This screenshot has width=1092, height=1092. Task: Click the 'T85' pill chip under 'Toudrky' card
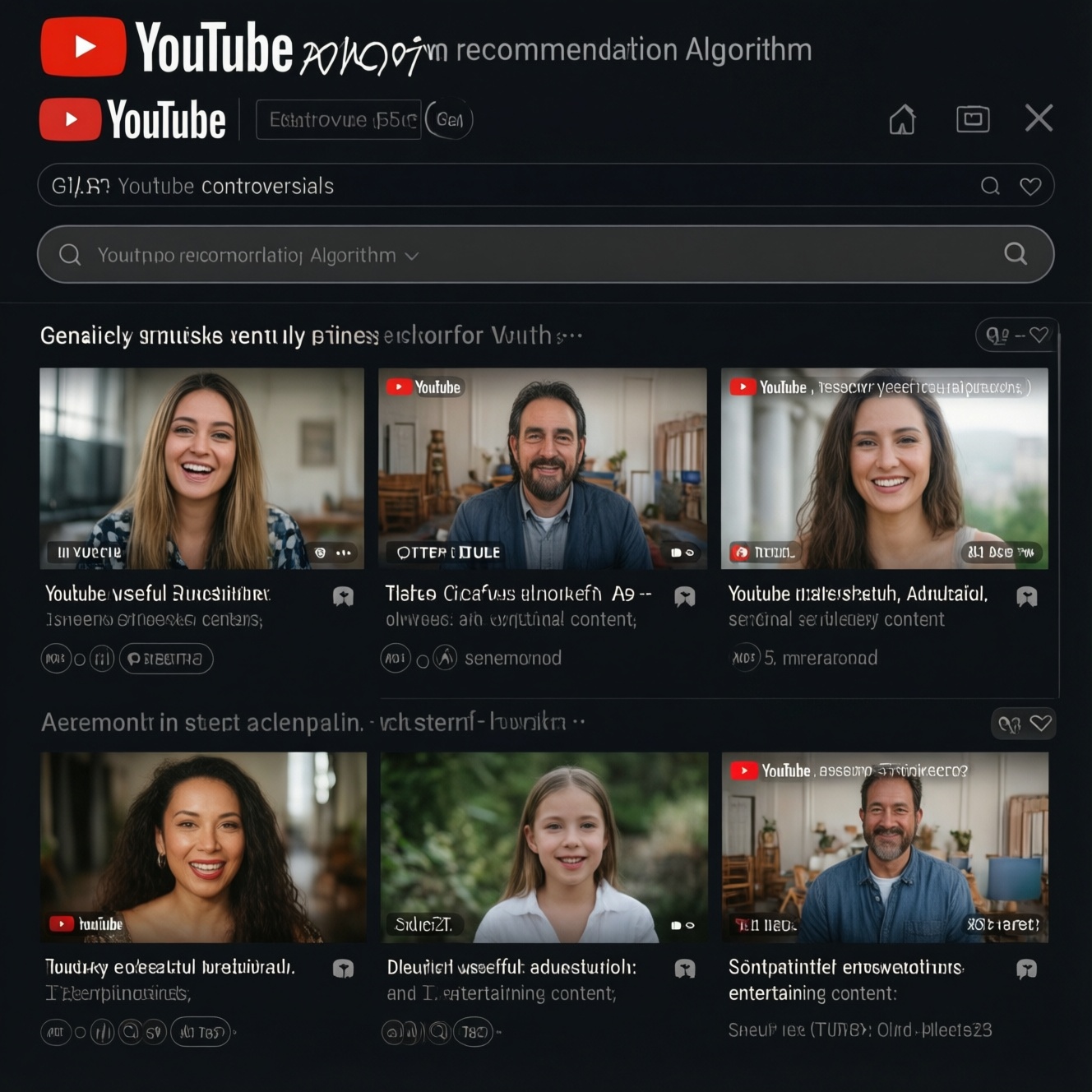point(201,1032)
